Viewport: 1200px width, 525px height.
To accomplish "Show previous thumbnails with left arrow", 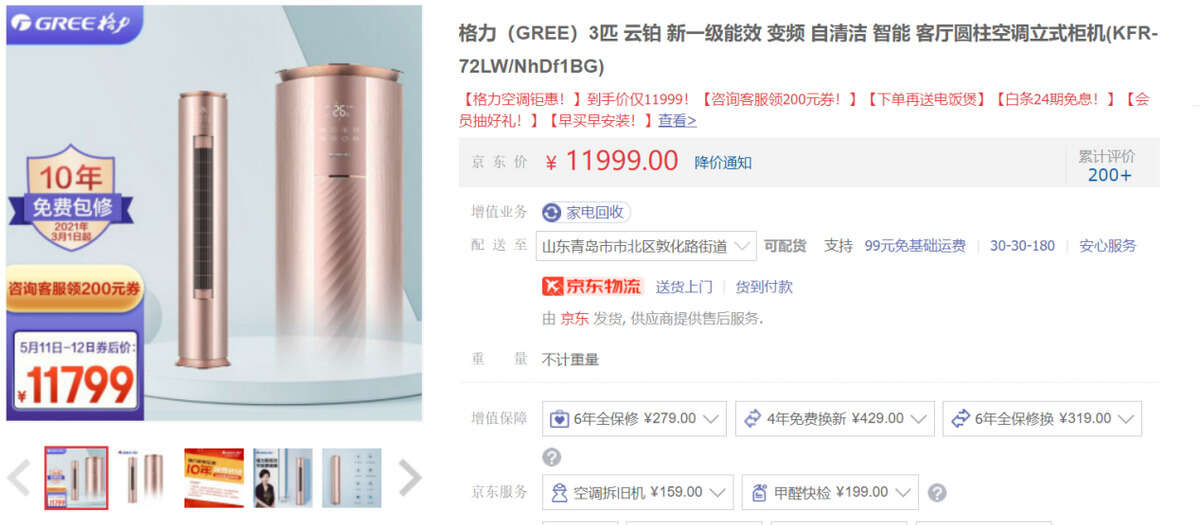I will click(x=19, y=478).
